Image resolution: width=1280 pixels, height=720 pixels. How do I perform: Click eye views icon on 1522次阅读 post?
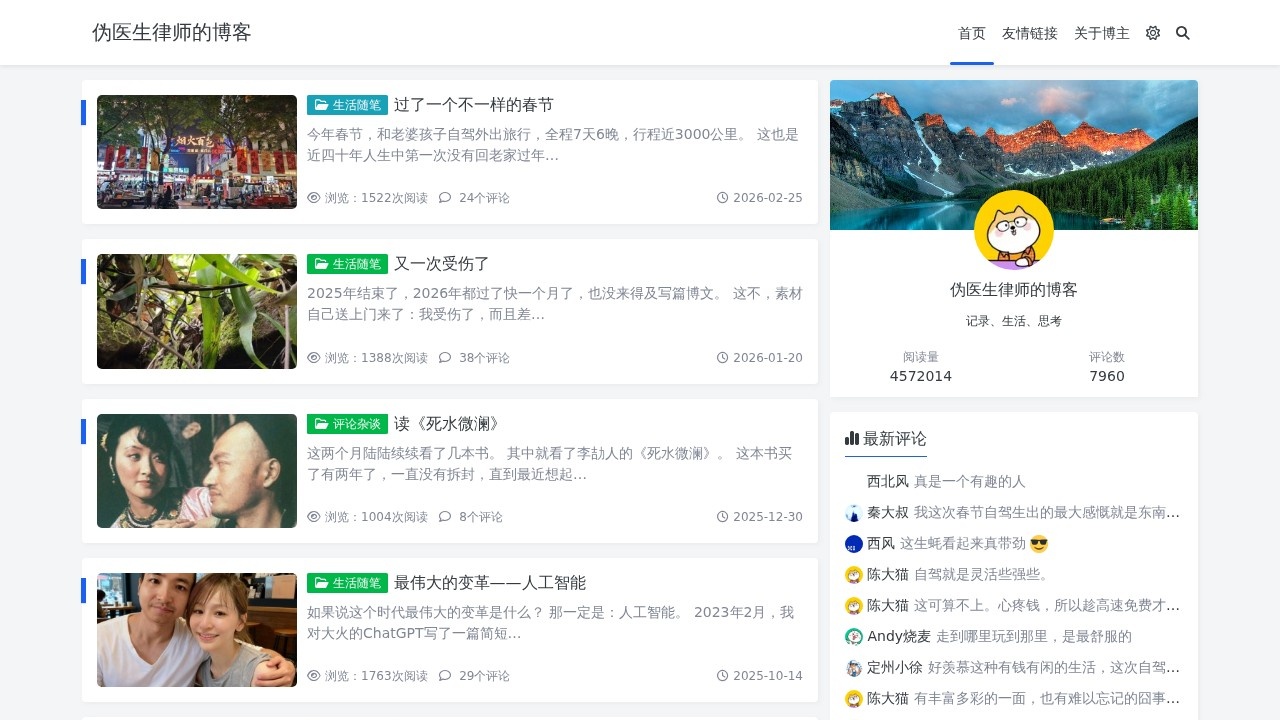314,198
